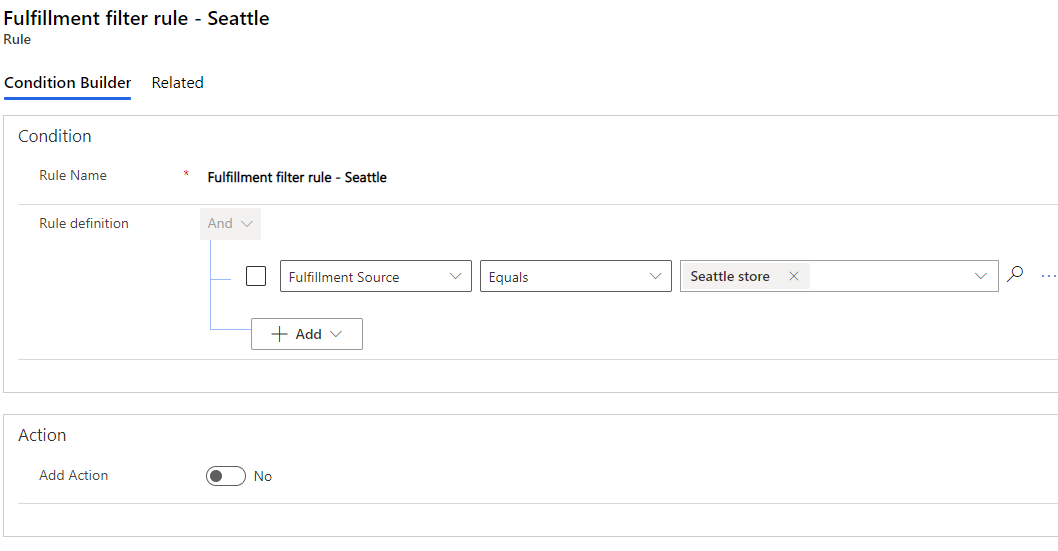1058x551 pixels.
Task: Click the chevron on the Add button
Action: click(336, 334)
